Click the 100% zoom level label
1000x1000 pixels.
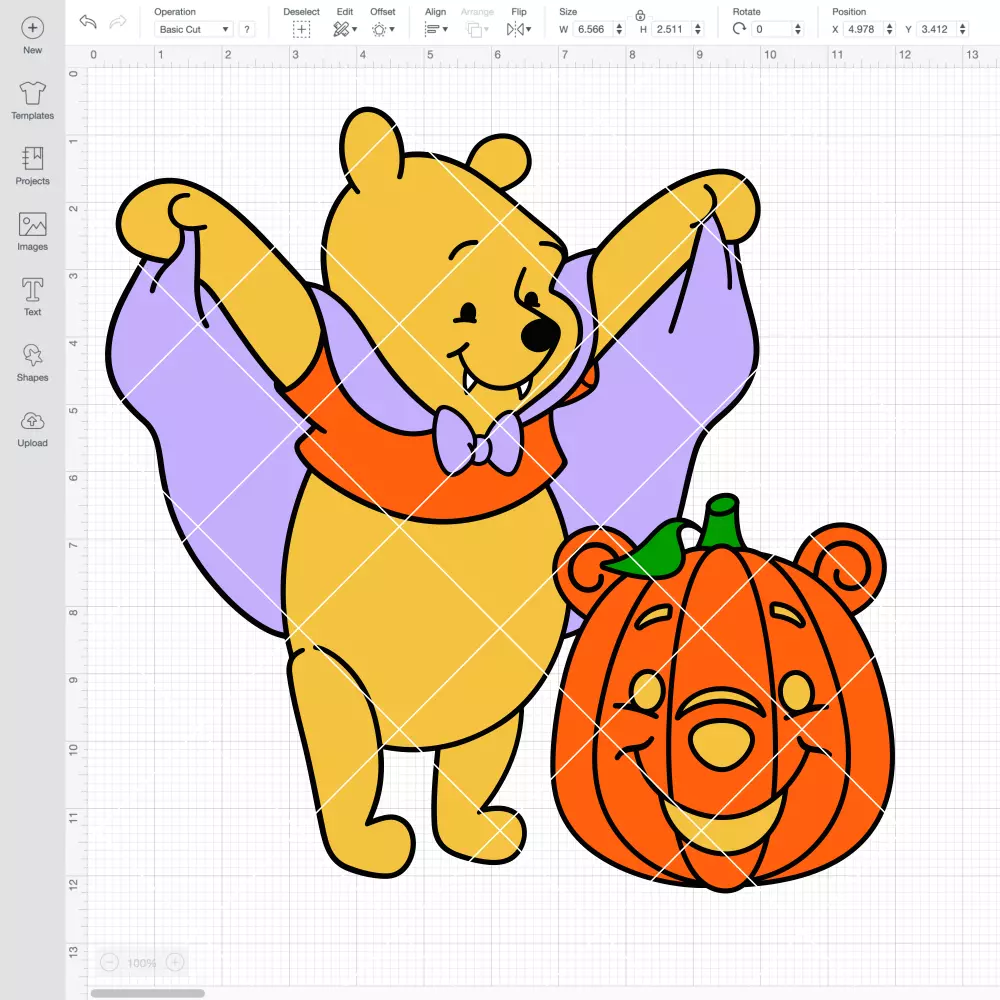click(x=142, y=963)
